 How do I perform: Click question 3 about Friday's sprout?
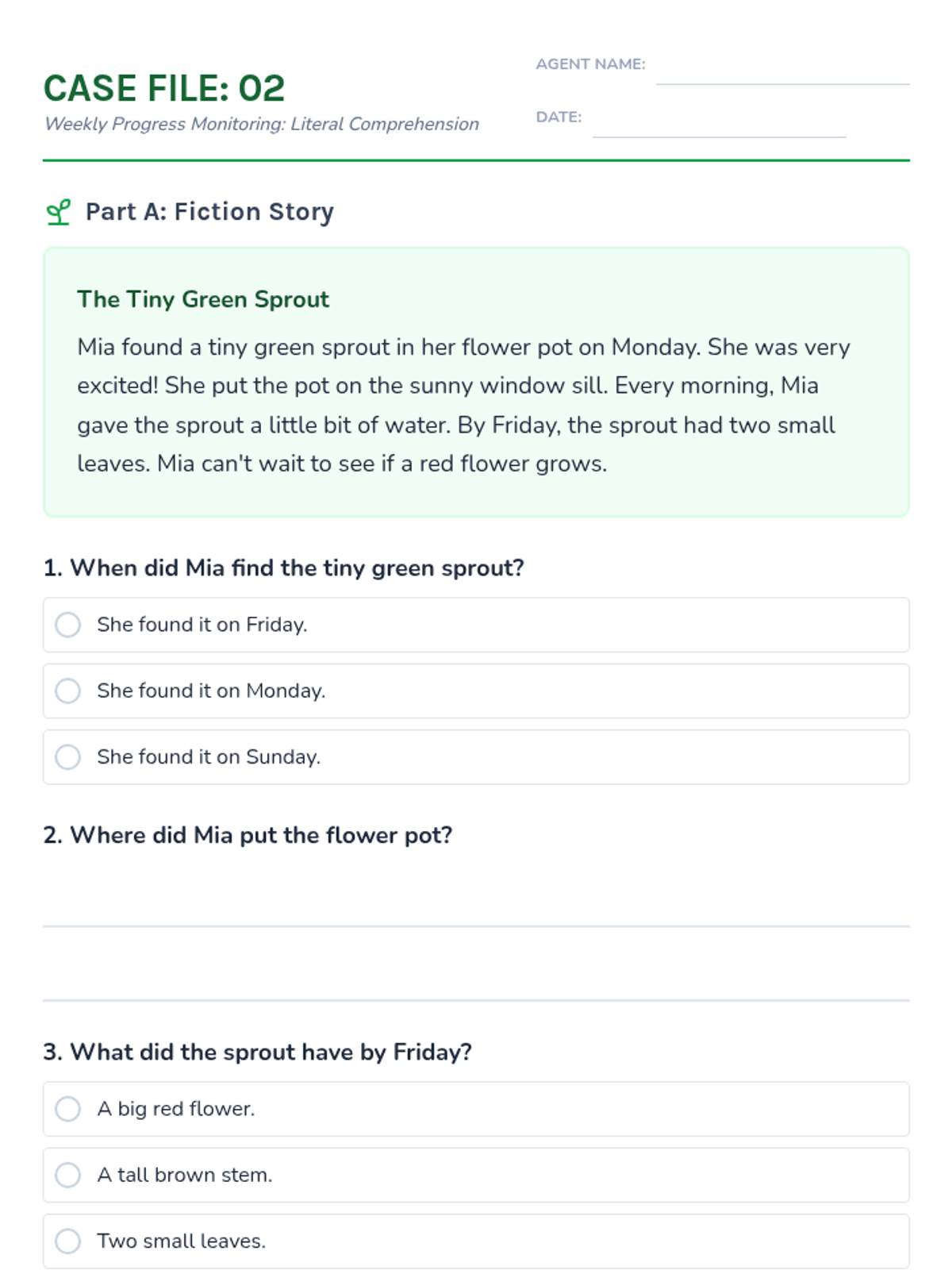257,1052
